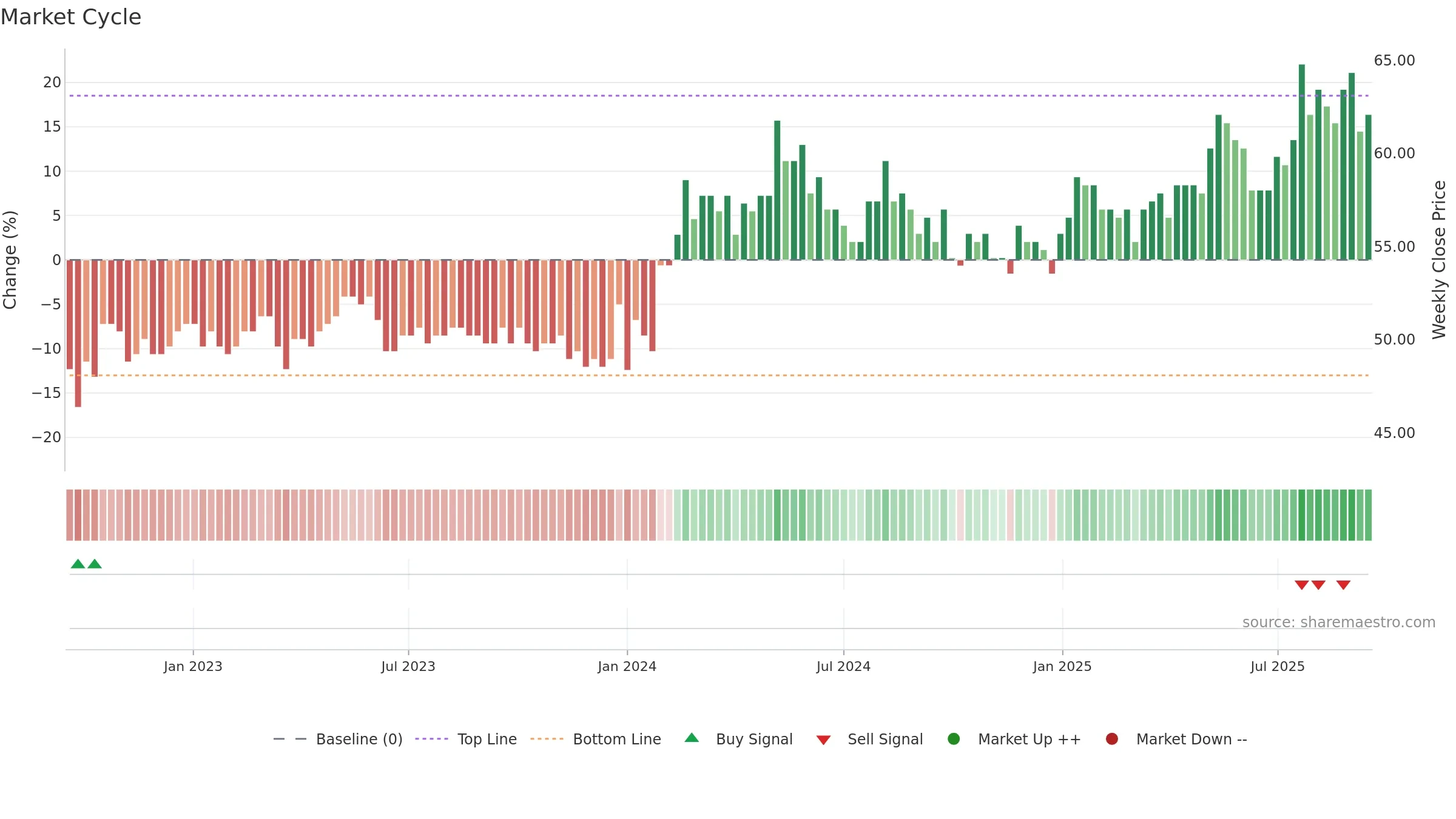Click the Jul 2025 axis label
1456x819 pixels.
point(1278,666)
